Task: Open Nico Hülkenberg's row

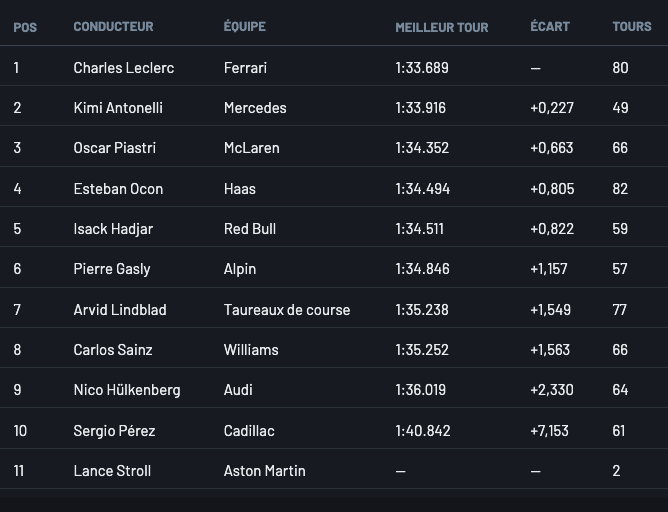Action: point(127,390)
